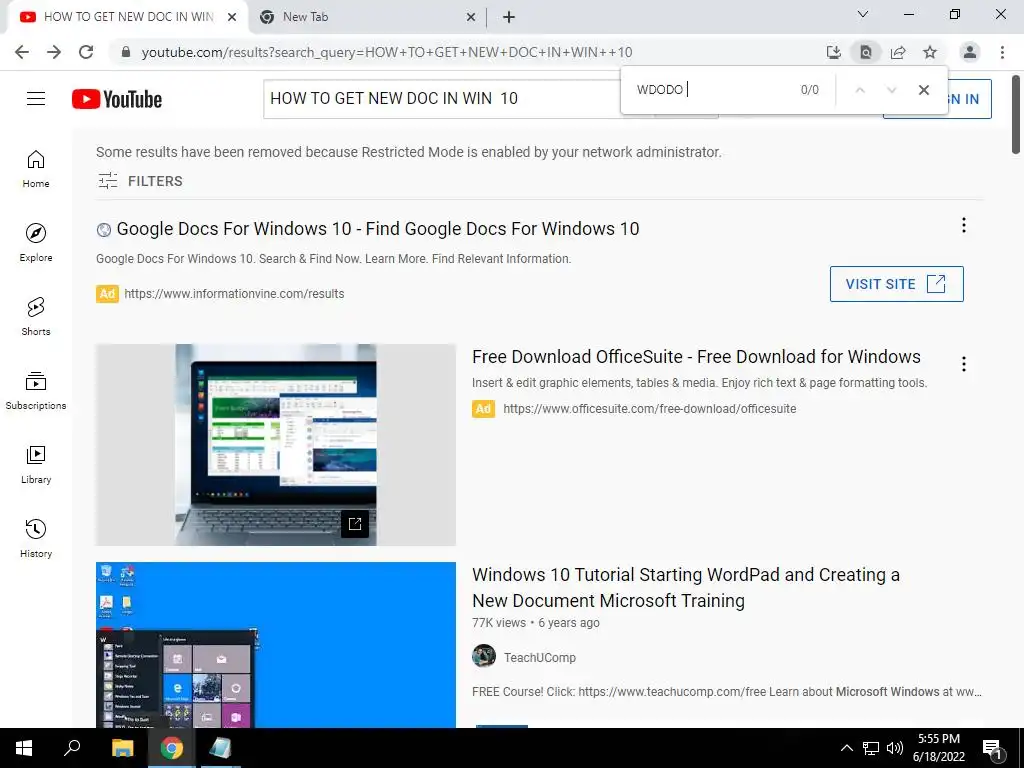Click the YouTube search input field
The width and height of the screenshot is (1024, 768).
(442, 99)
